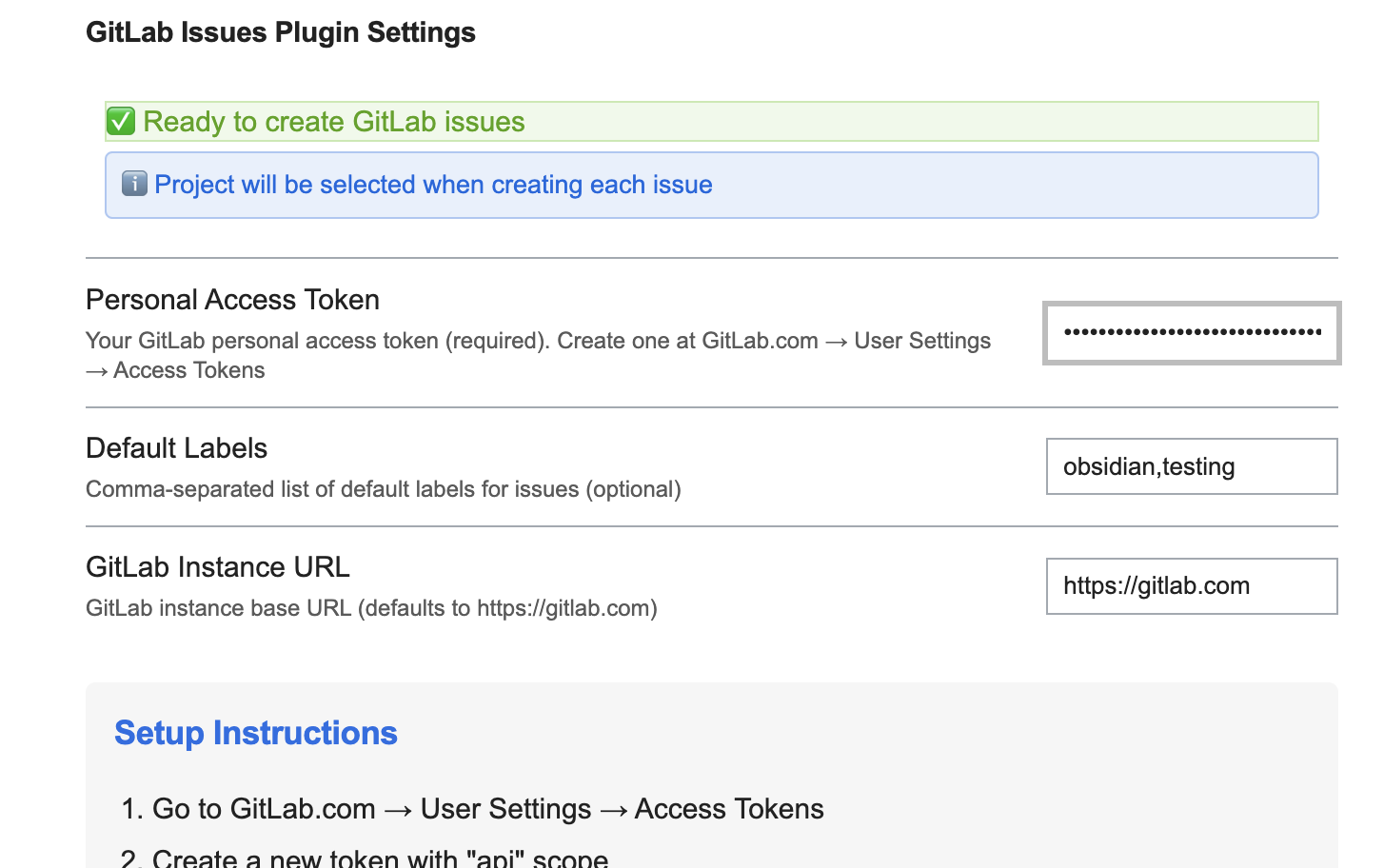The width and height of the screenshot is (1384, 868).
Task: Click the Personal Access Token label
Action: (x=232, y=299)
